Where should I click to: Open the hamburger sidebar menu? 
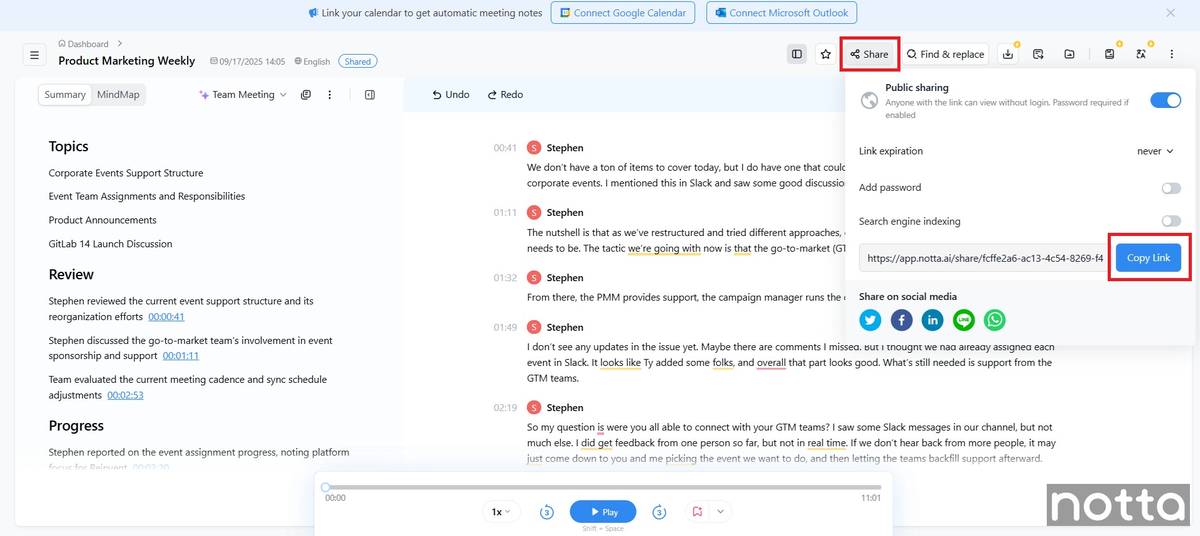(34, 55)
